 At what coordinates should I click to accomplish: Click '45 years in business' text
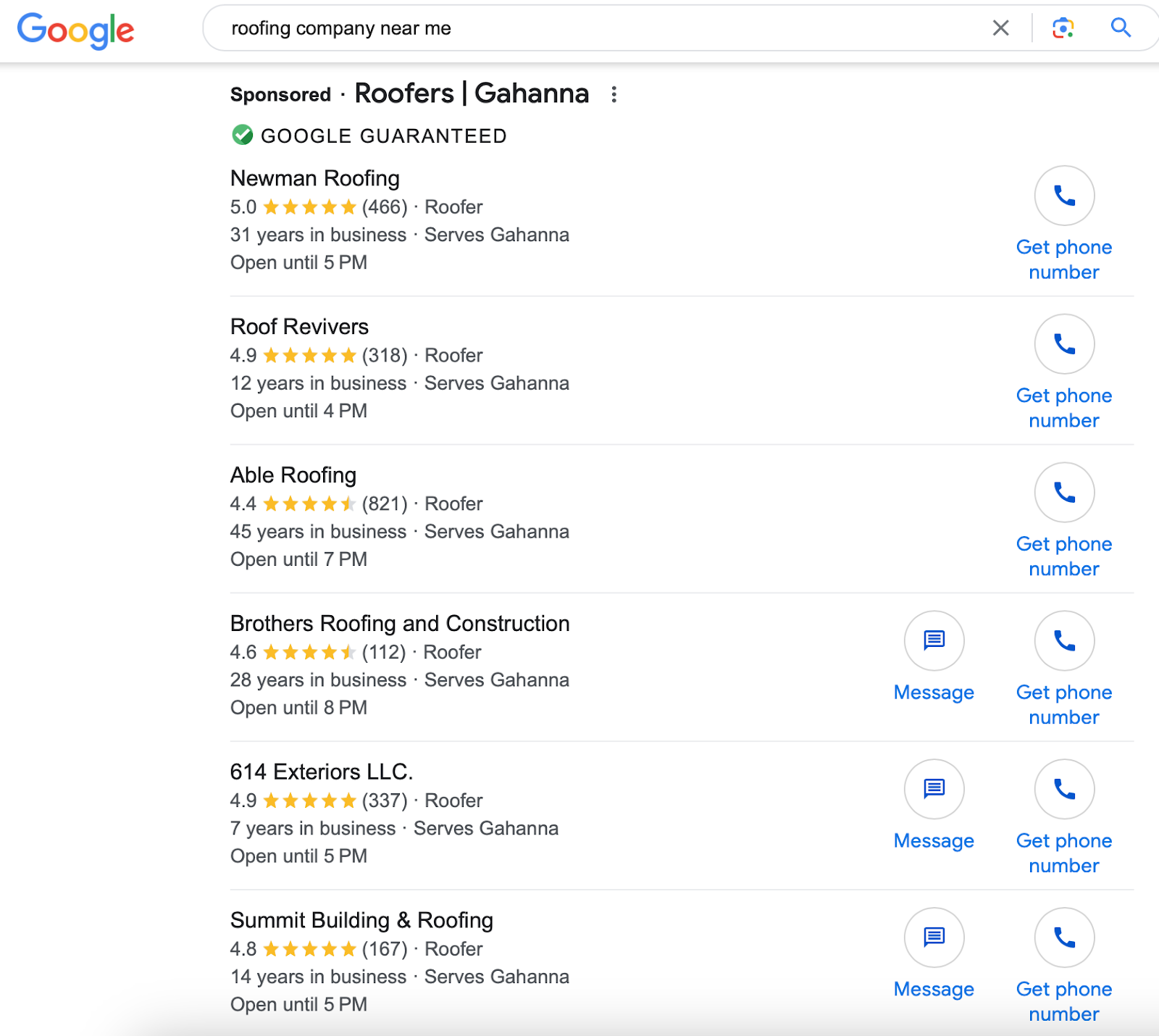318,532
